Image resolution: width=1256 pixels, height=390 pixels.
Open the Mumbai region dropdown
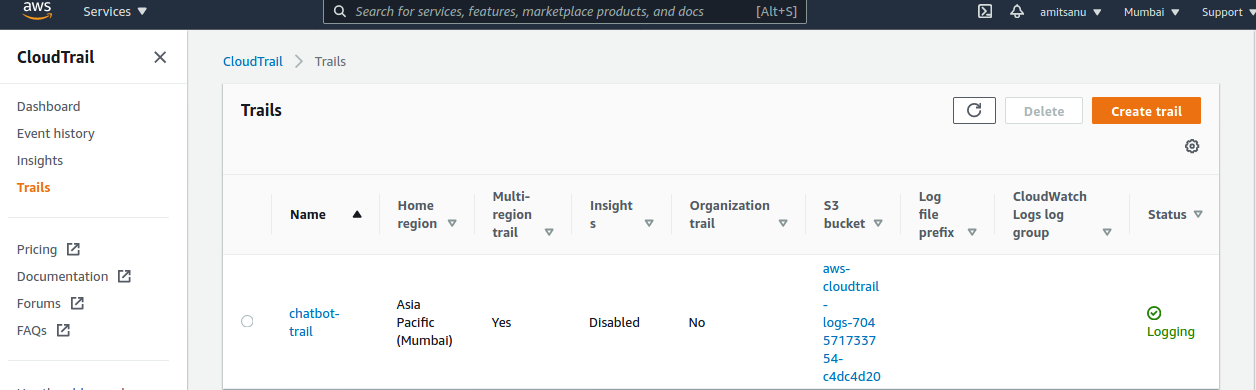click(x=1152, y=12)
